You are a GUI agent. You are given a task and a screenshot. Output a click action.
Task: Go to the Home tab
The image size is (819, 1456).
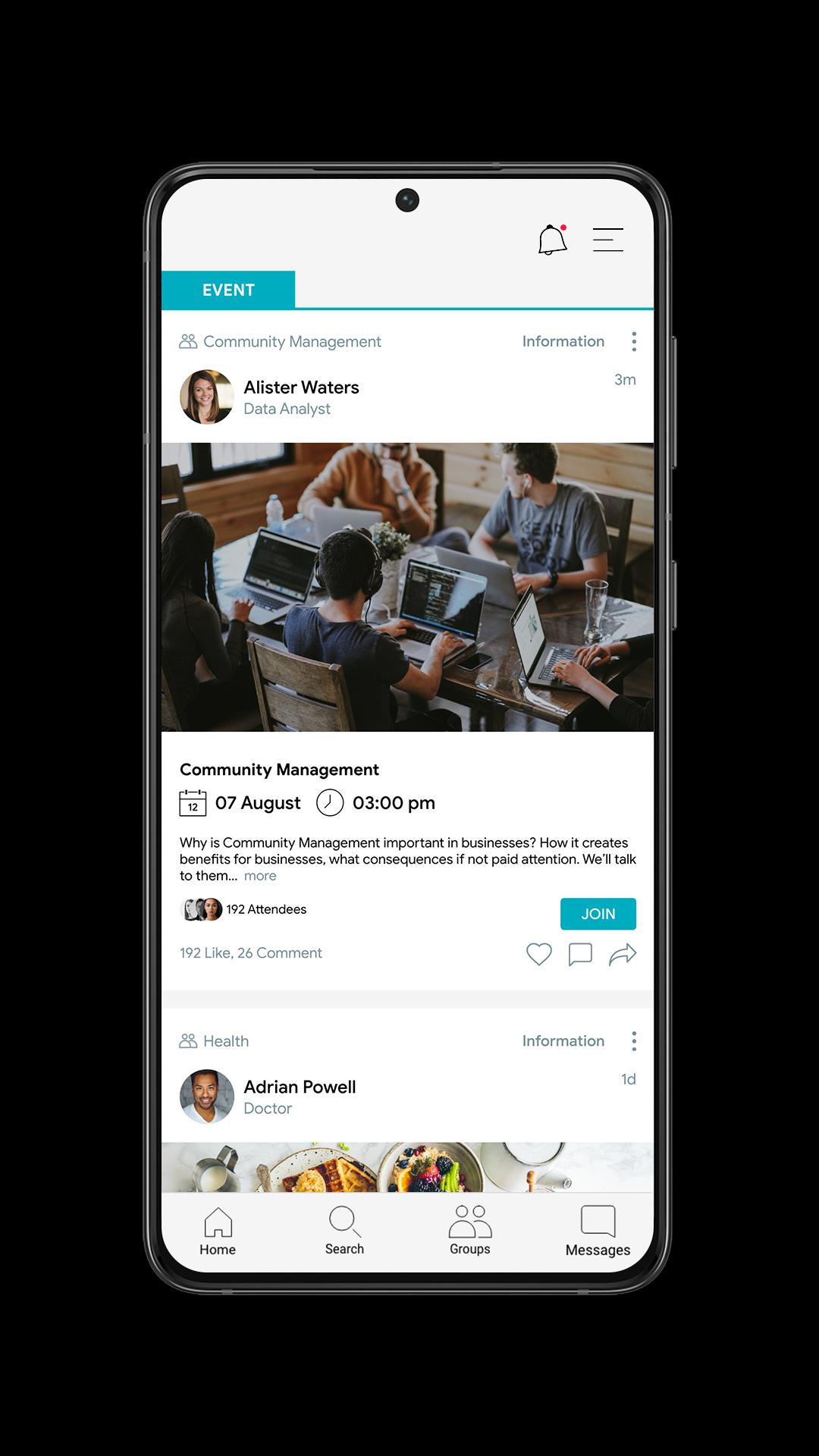218,1231
